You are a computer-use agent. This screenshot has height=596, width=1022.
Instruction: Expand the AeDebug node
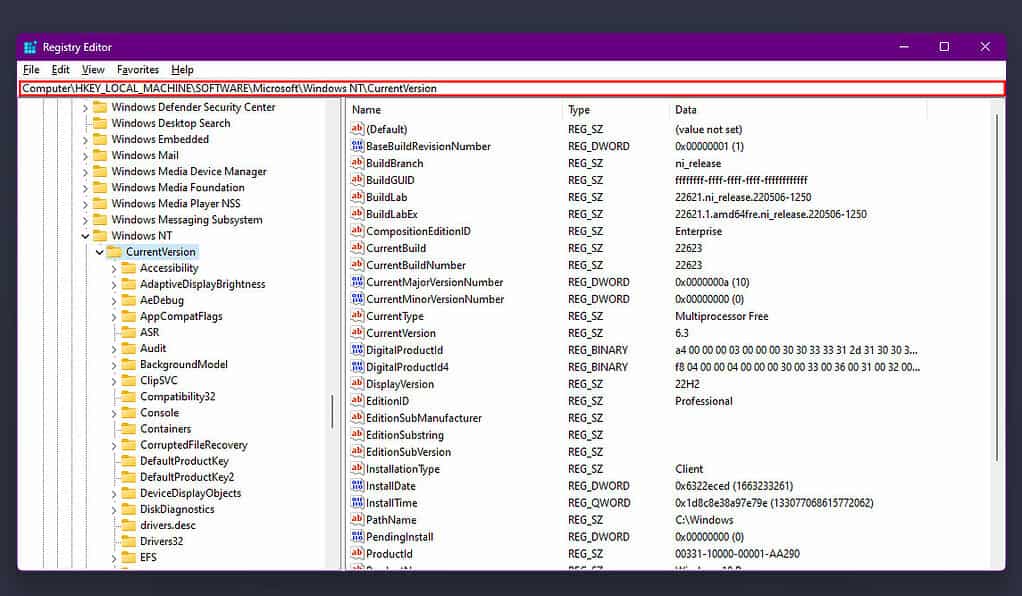tap(114, 301)
